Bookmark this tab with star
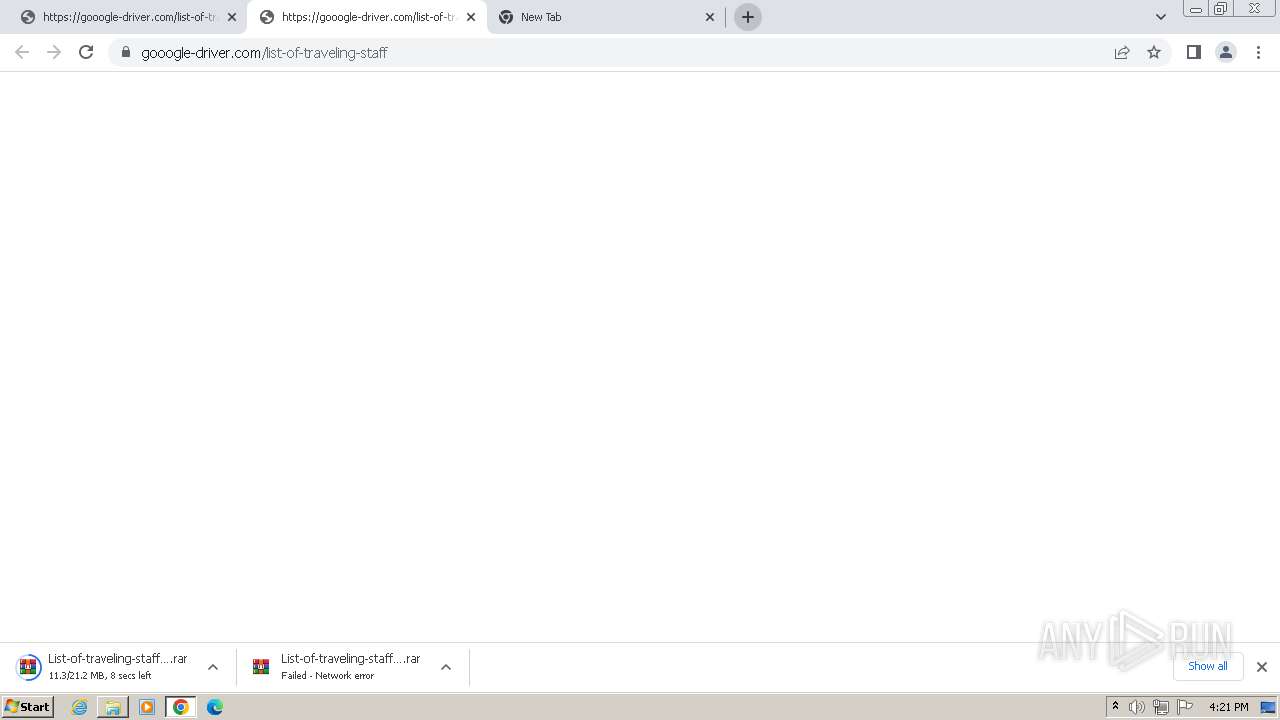The image size is (1280, 720). pos(1154,52)
